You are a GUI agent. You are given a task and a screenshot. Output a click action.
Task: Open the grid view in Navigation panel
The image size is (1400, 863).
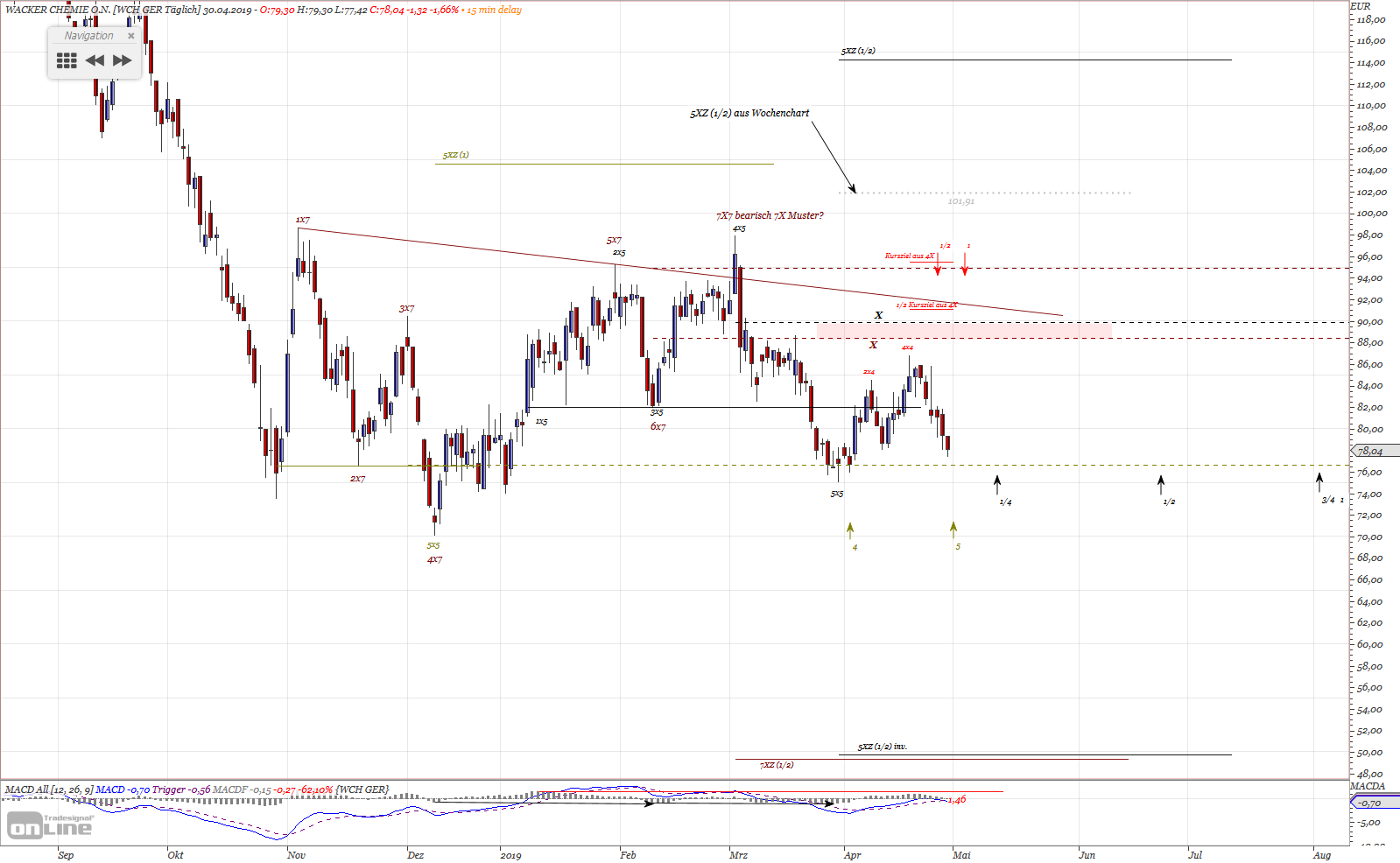(x=67, y=60)
